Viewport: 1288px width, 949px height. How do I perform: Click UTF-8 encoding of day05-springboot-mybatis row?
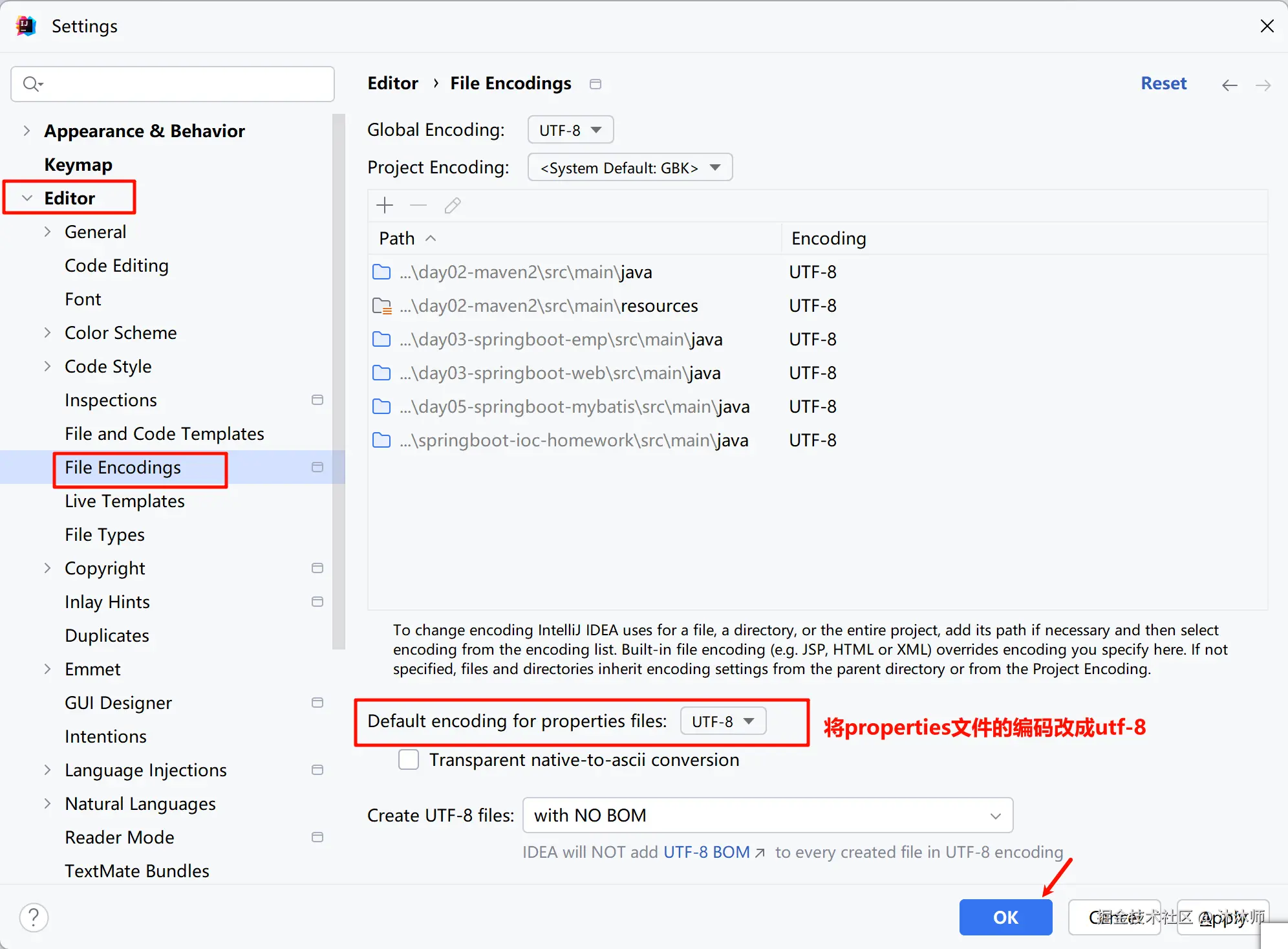pyautogui.click(x=813, y=407)
